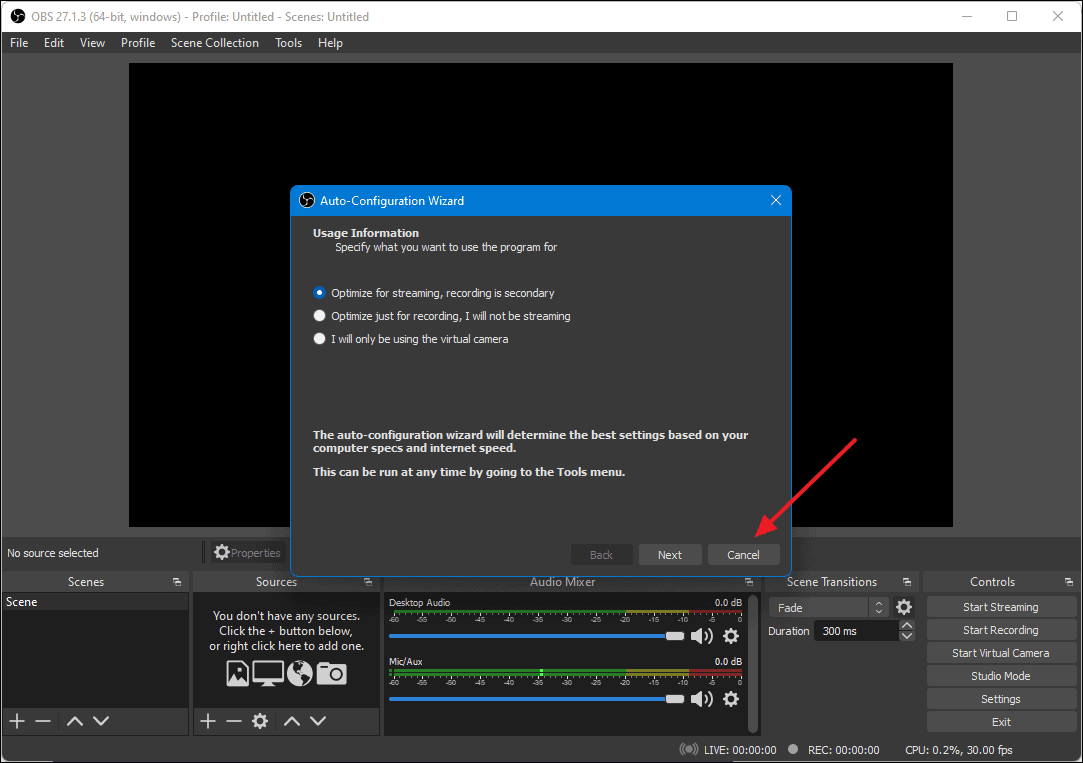This screenshot has width=1083, height=763.
Task: Undock the Audio Mixer panel
Action: tap(749, 582)
